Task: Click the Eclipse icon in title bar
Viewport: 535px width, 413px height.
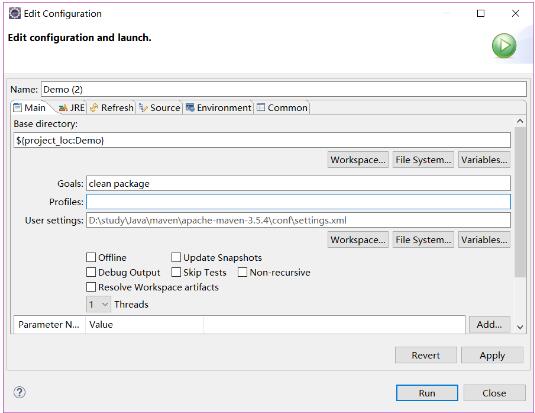Action: 15,13
